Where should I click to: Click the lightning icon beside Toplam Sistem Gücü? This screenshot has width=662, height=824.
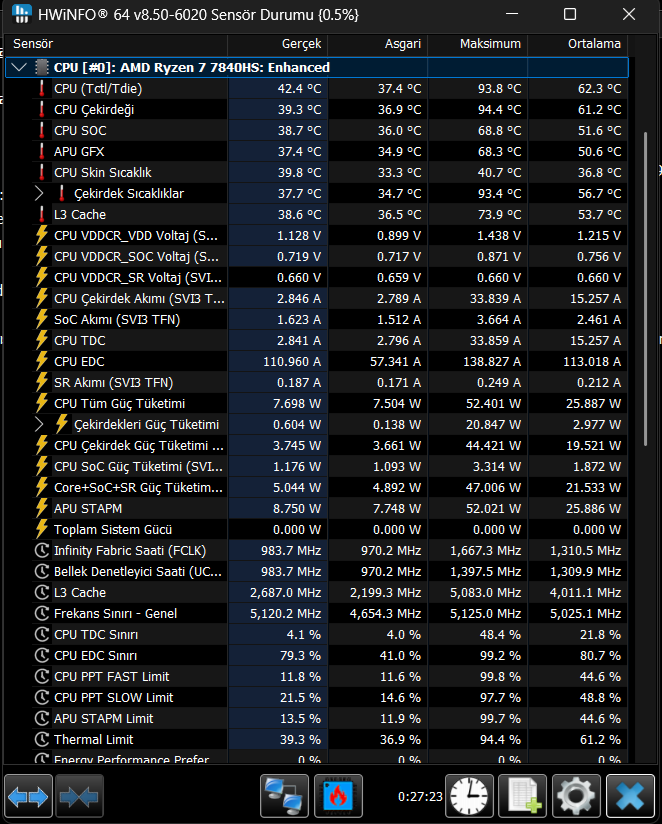tap(42, 530)
